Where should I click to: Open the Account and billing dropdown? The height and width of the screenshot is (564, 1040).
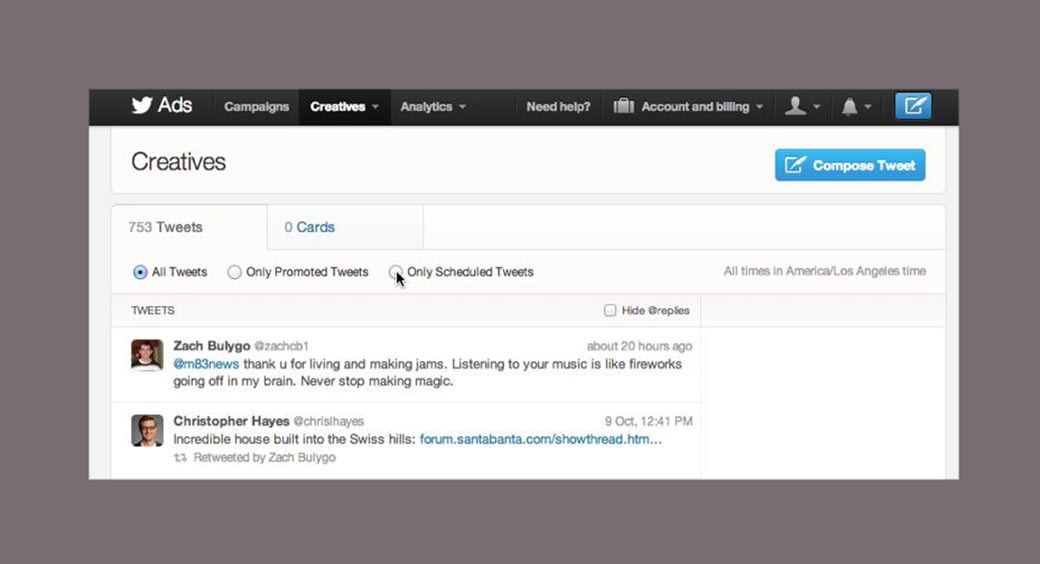pyautogui.click(x=702, y=107)
